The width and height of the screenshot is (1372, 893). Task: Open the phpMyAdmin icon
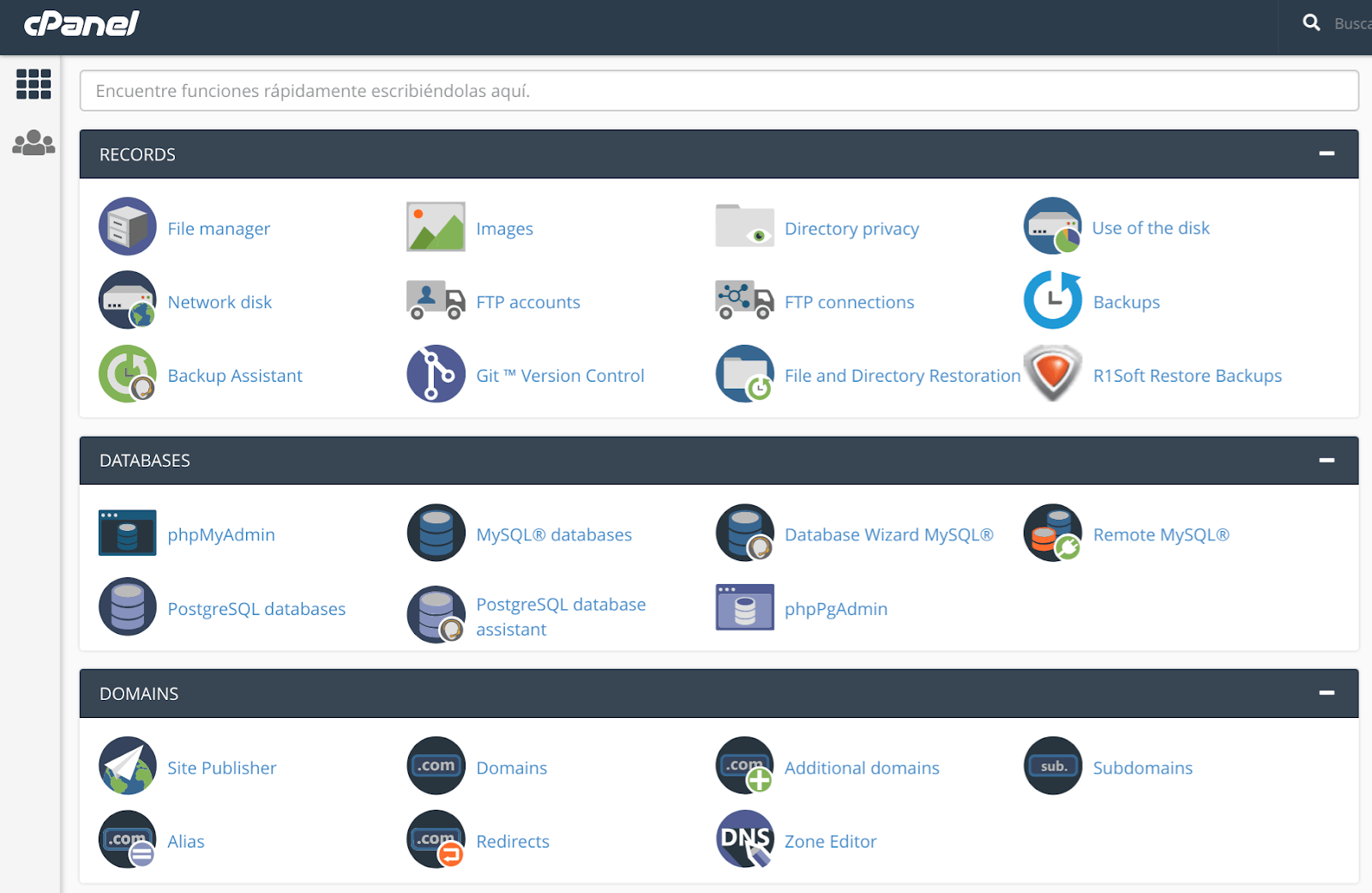[x=128, y=533]
